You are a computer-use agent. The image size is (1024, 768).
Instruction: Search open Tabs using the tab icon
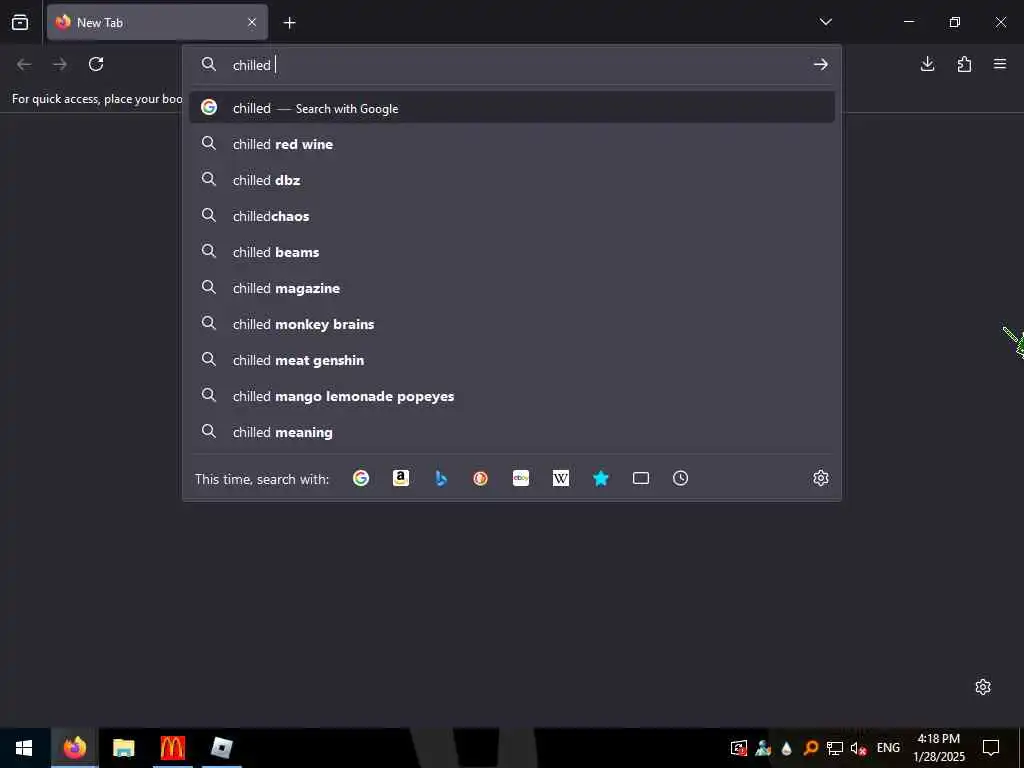point(641,478)
